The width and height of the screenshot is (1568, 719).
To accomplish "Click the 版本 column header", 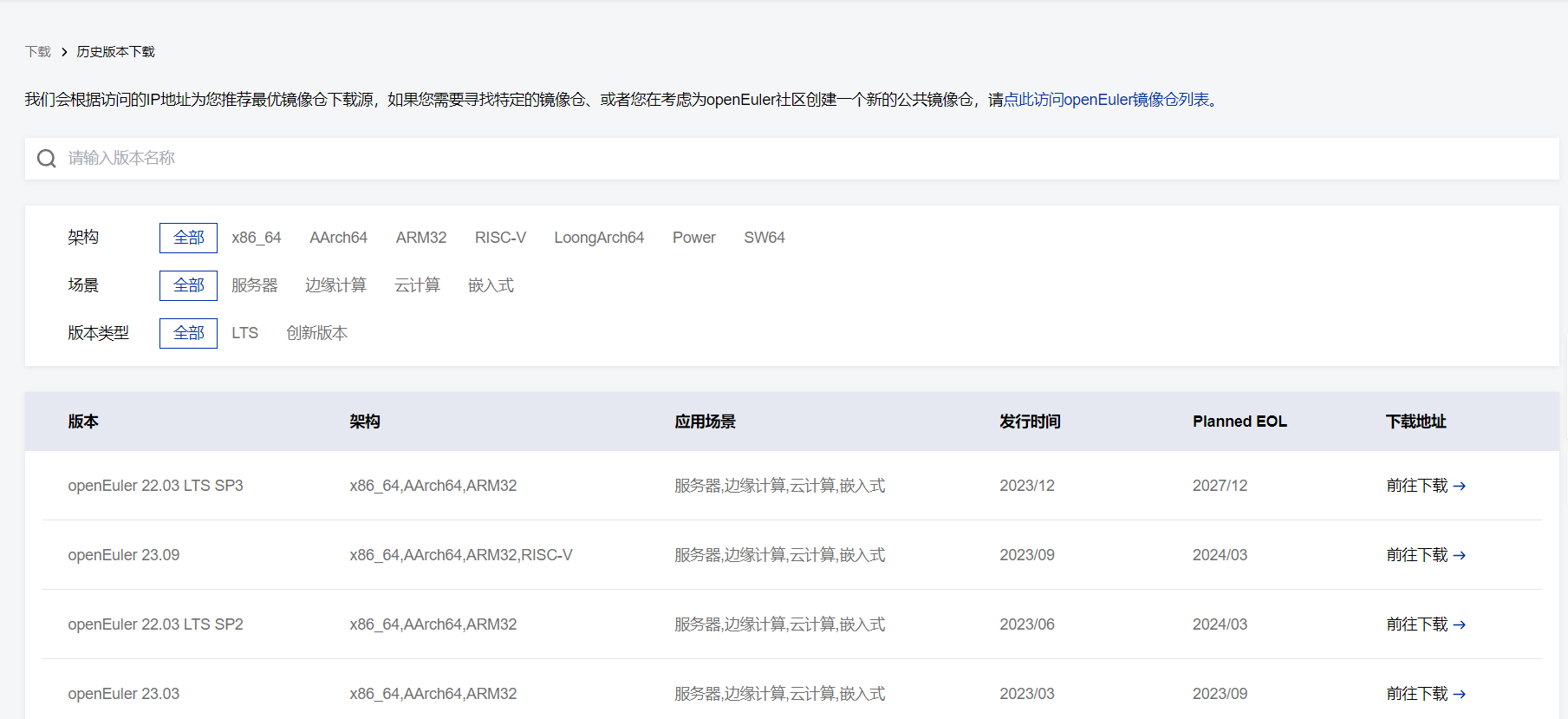I will 83,422.
